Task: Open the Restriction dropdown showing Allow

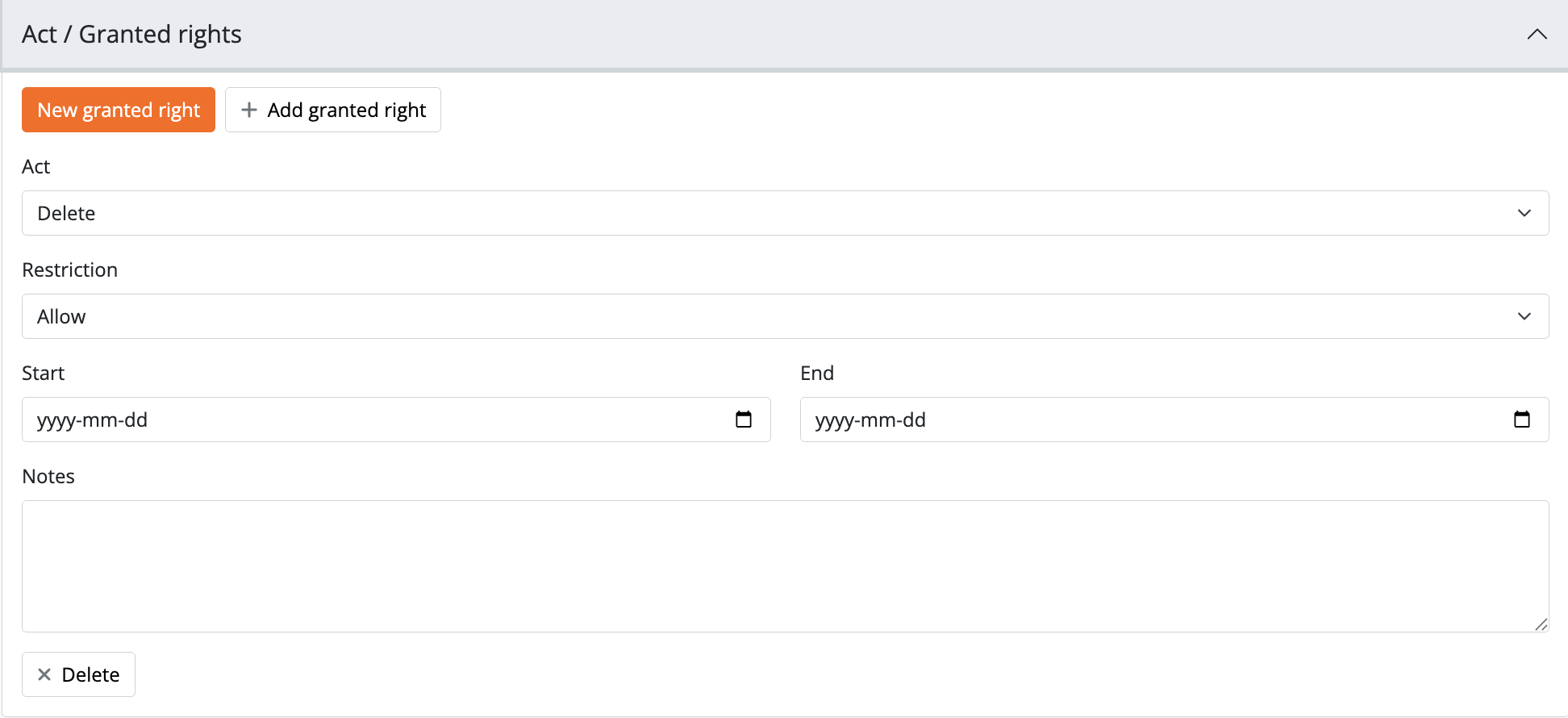Action: click(x=785, y=316)
